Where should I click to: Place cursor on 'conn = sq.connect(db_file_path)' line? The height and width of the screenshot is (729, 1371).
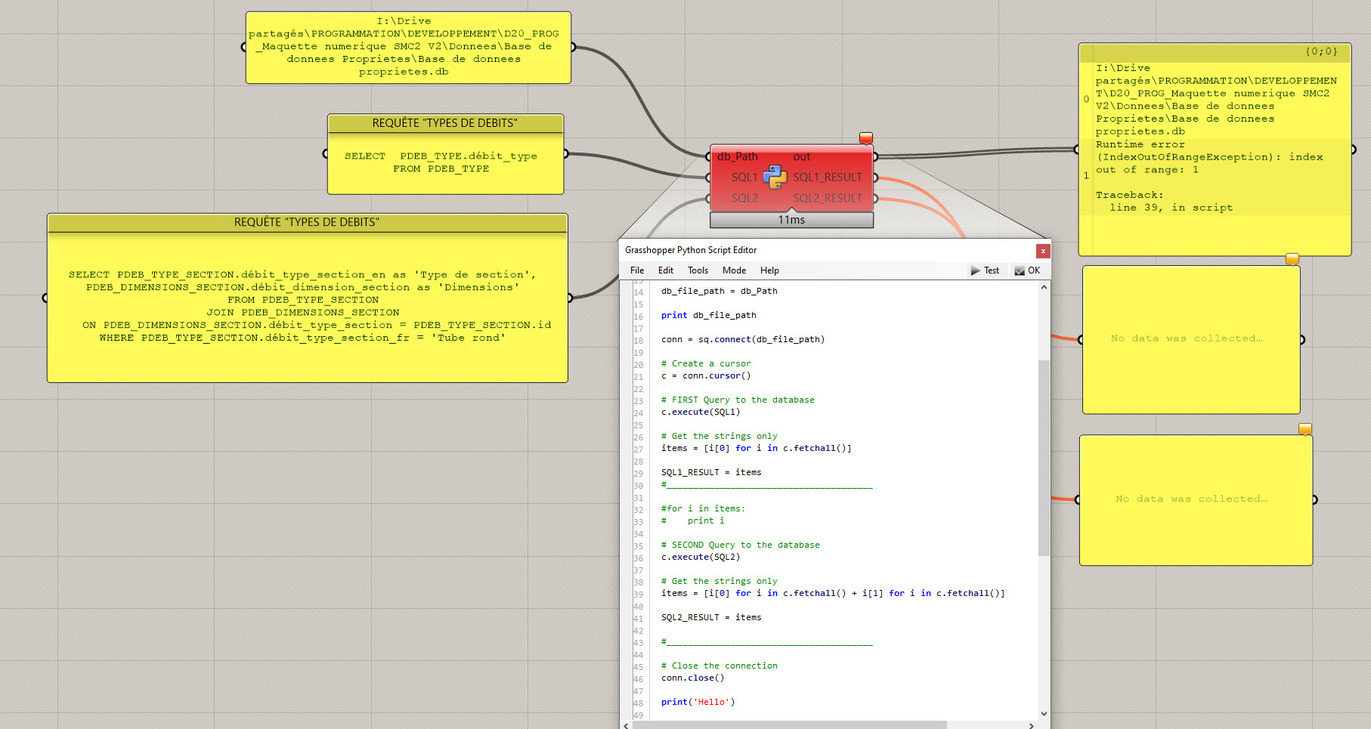coord(743,339)
